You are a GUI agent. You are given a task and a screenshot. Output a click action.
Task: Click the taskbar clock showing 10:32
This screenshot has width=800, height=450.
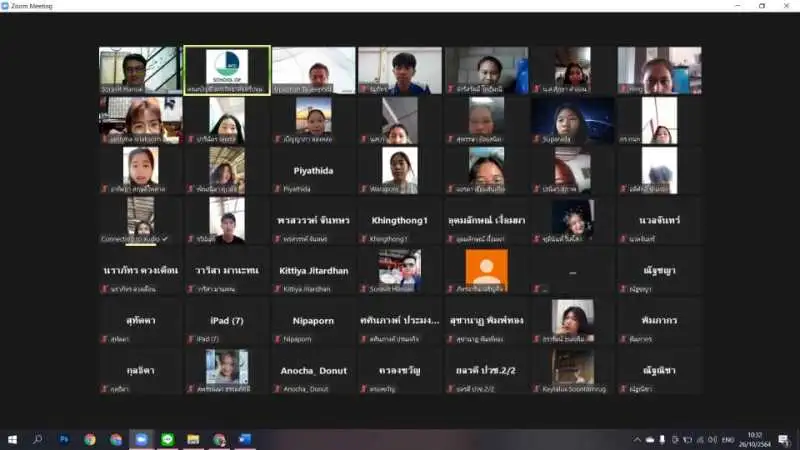(755, 439)
